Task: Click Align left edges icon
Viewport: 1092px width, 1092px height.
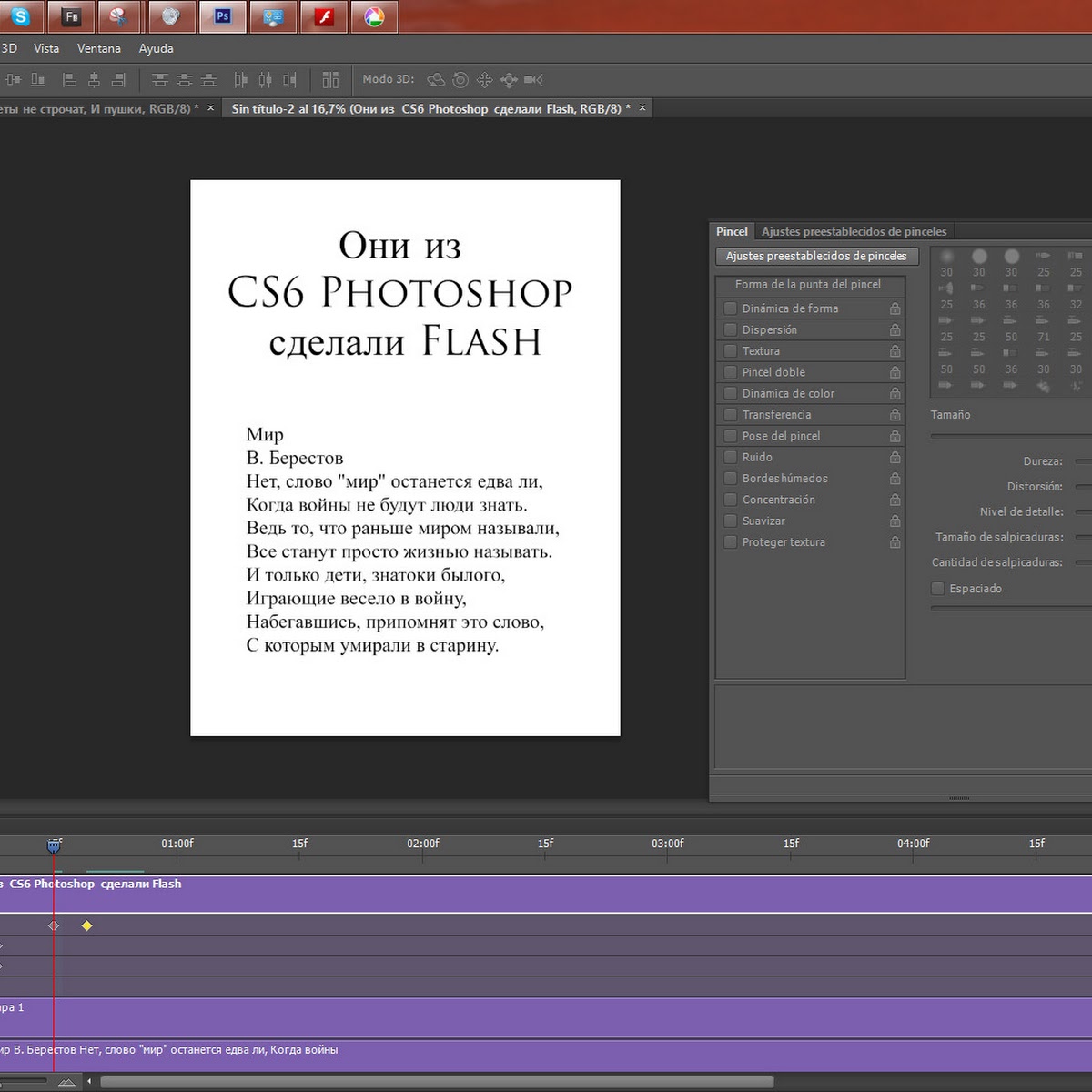Action: click(69, 80)
